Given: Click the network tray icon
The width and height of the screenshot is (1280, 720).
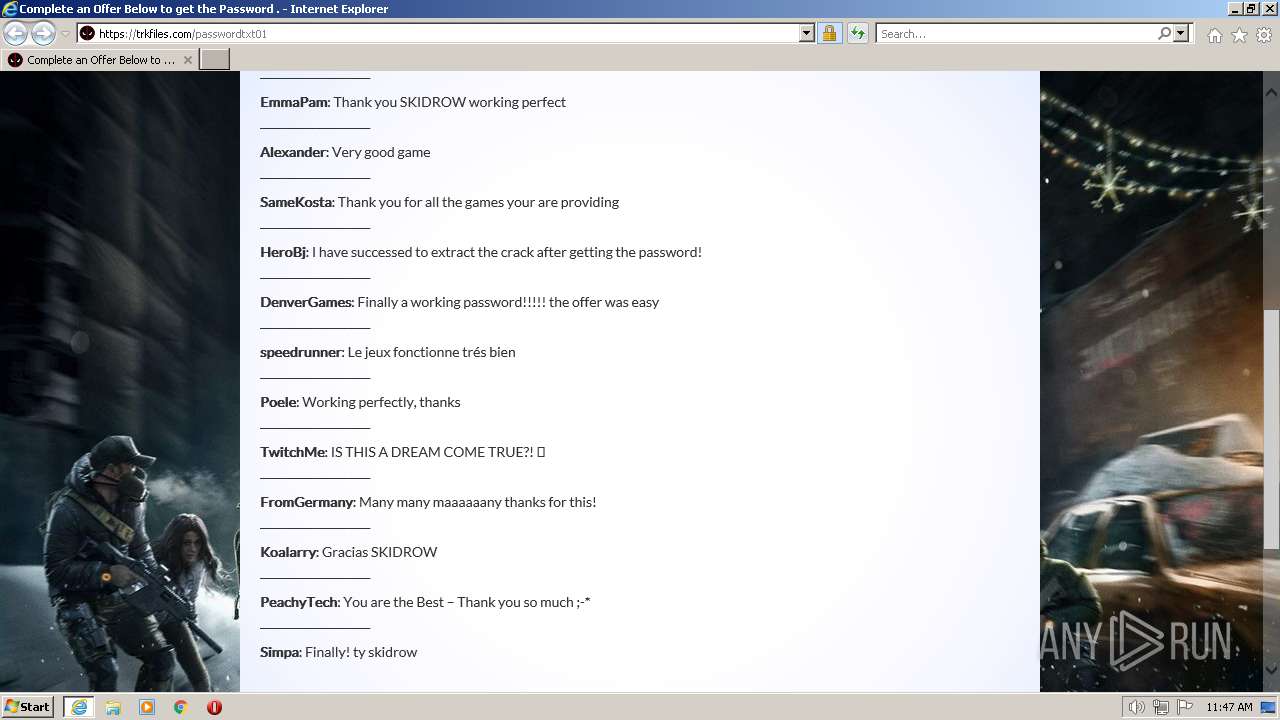Looking at the screenshot, I should 1161,707.
